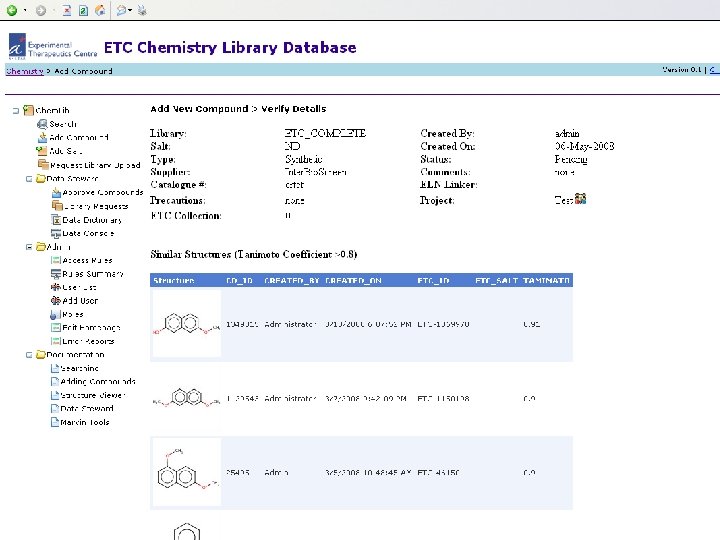
Task: Click the Add Compound tree icon
Action: (x=42, y=137)
